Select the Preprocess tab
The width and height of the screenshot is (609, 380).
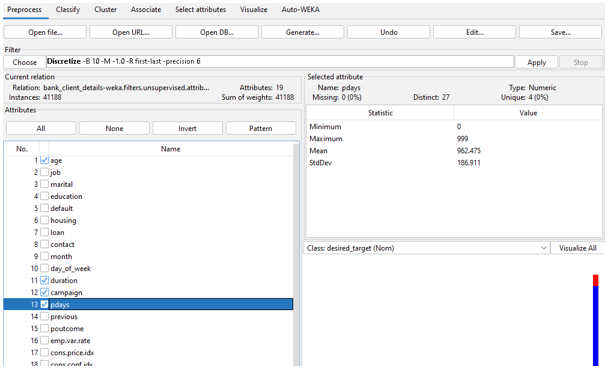[24, 10]
